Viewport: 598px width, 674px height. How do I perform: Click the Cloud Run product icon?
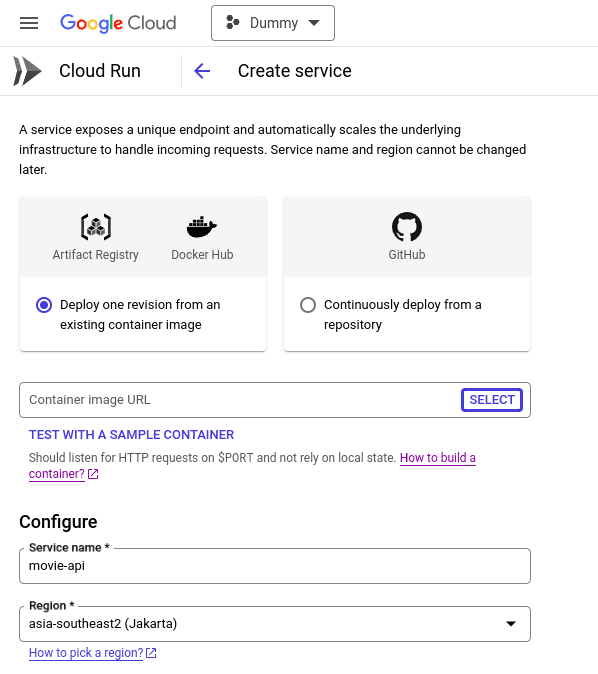pyautogui.click(x=27, y=71)
